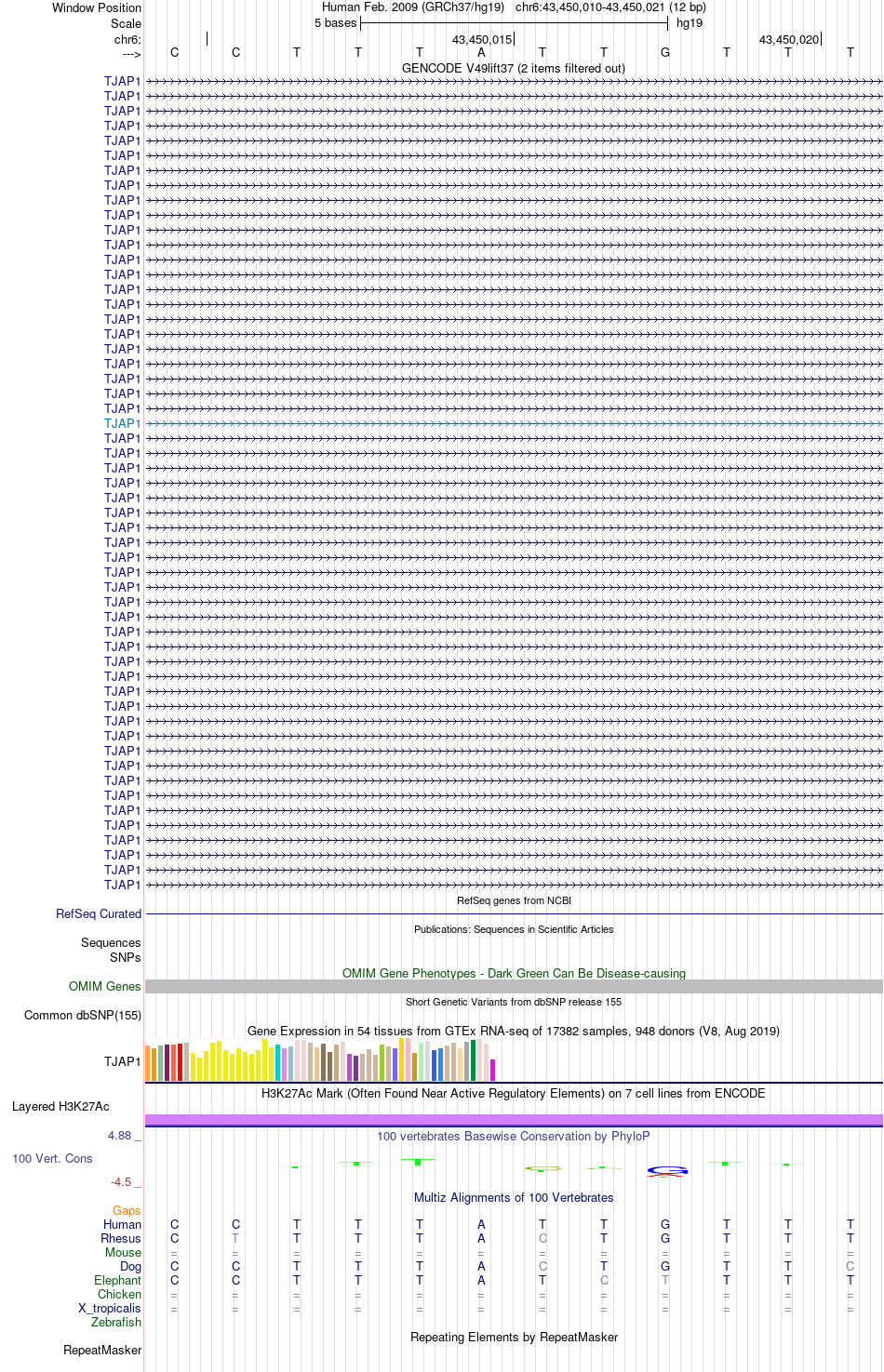
Task: Select the Rhesus alignment row label
Action: click(121, 1239)
